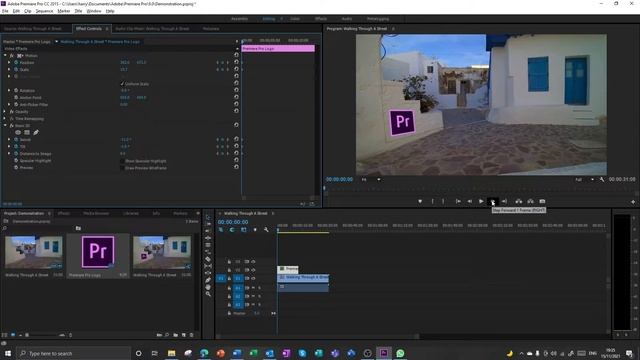Viewport: 640px width, 360px height.
Task: Enable Draw Preview Wireframe checkbox
Action: click(122, 168)
